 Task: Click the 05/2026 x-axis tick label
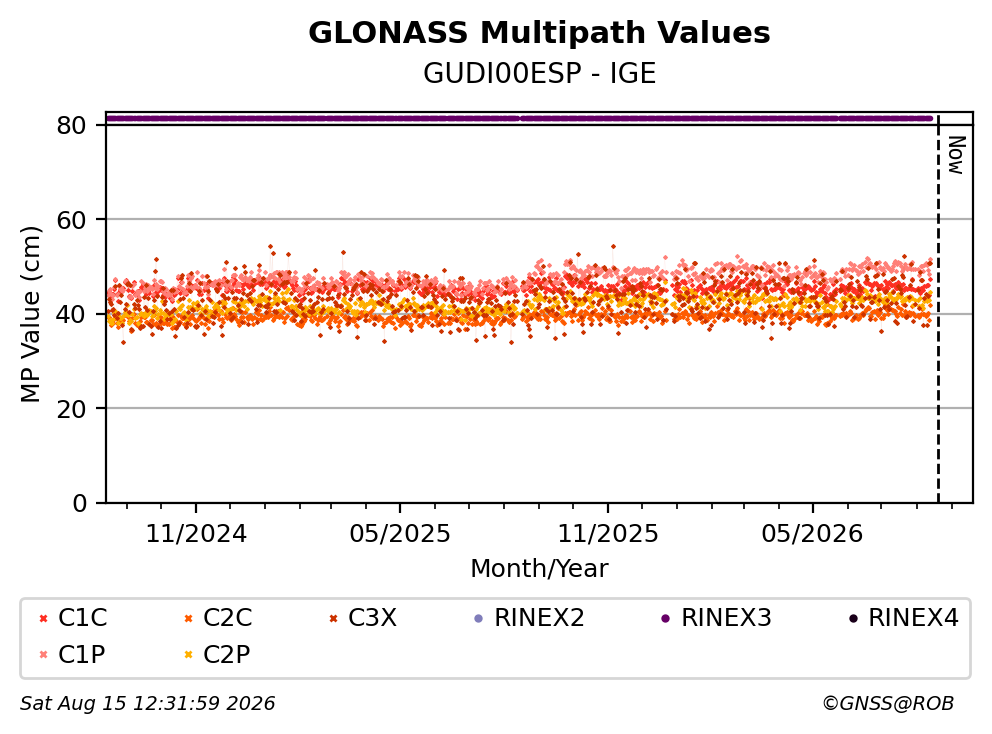pos(812,534)
